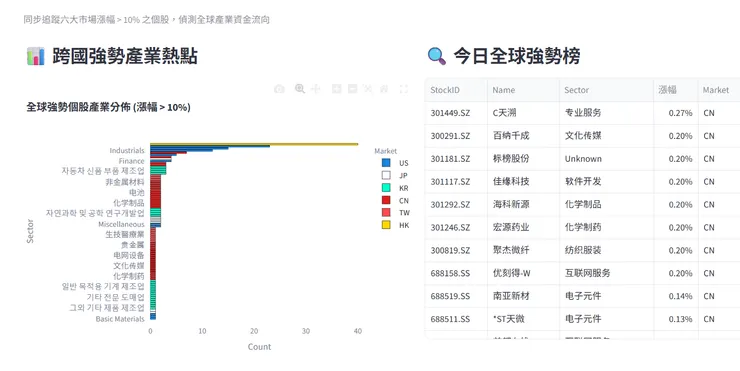Select cell 互联网服务 in the Sector column
Image resolution: width=740 pixels, height=371 pixels.
point(606,273)
